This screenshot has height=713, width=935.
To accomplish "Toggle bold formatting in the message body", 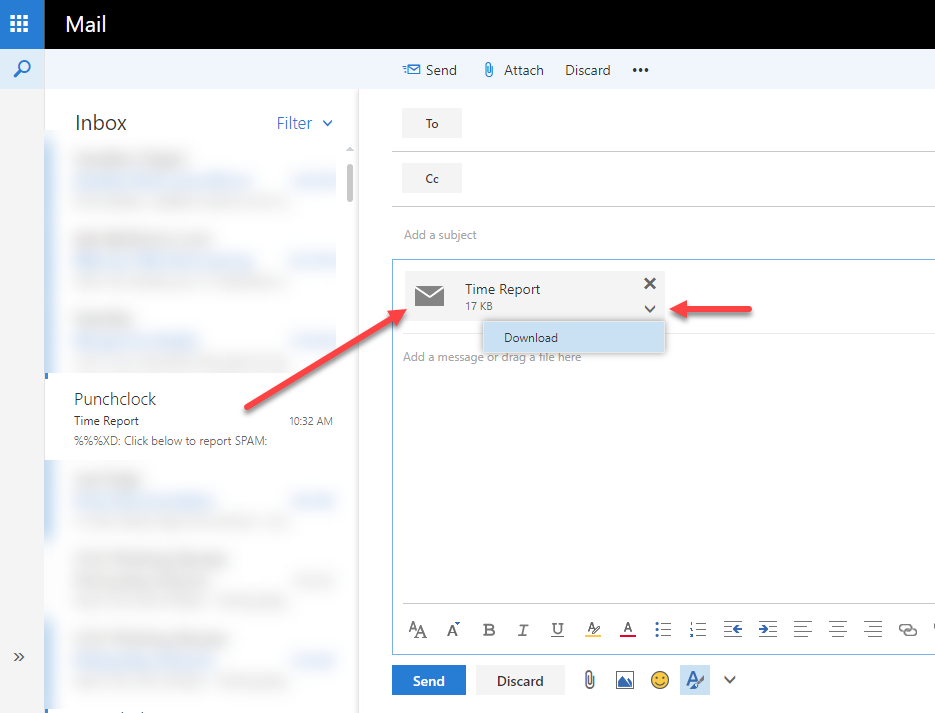I will tap(489, 630).
